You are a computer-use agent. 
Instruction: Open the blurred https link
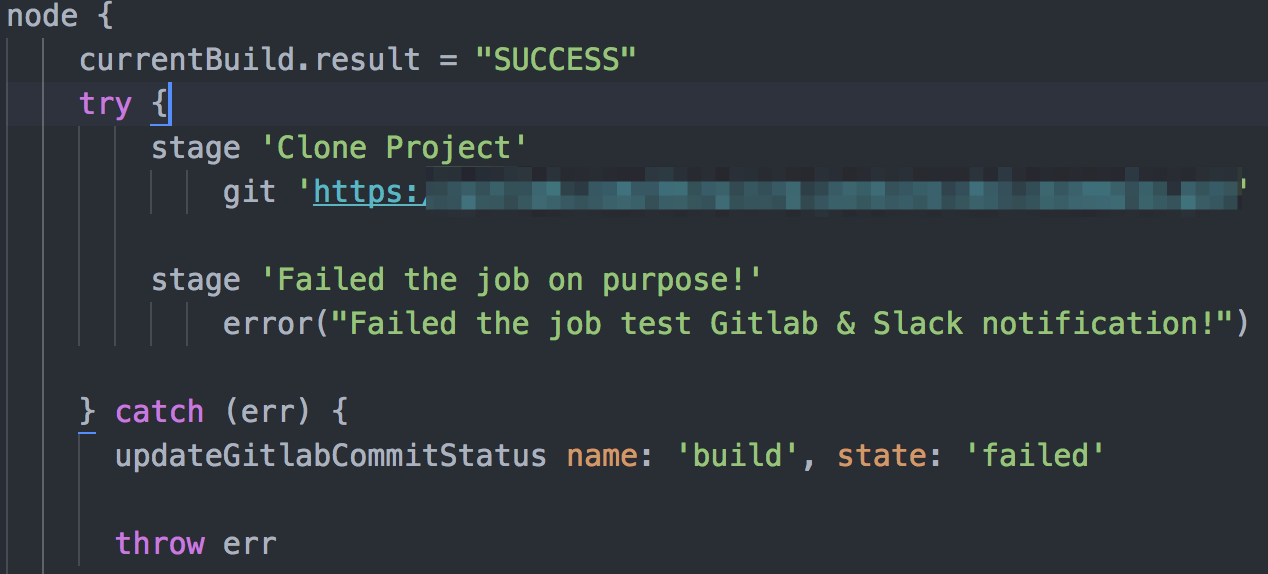[x=775, y=192]
